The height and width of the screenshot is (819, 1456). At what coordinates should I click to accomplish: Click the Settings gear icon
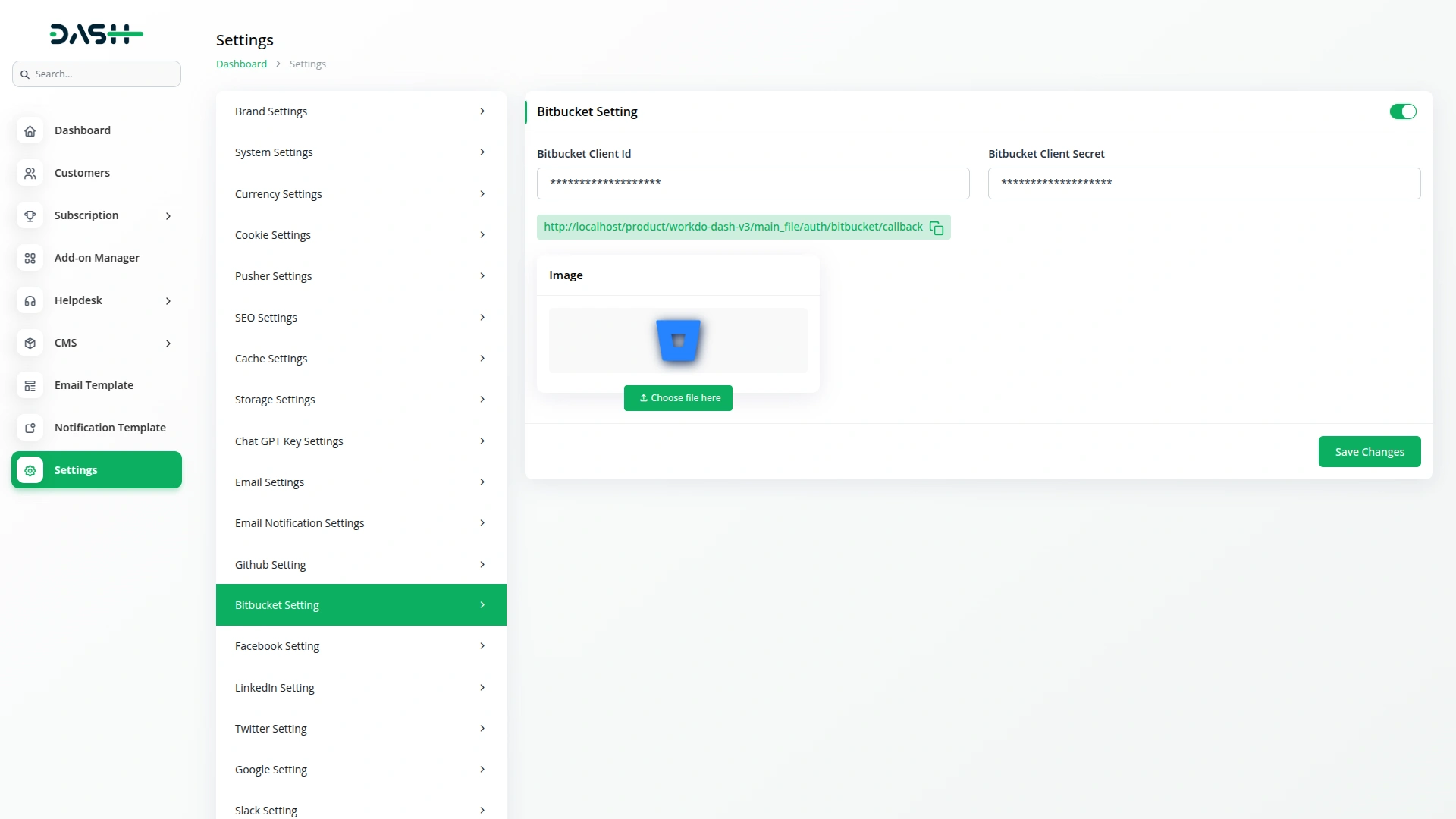(x=30, y=470)
